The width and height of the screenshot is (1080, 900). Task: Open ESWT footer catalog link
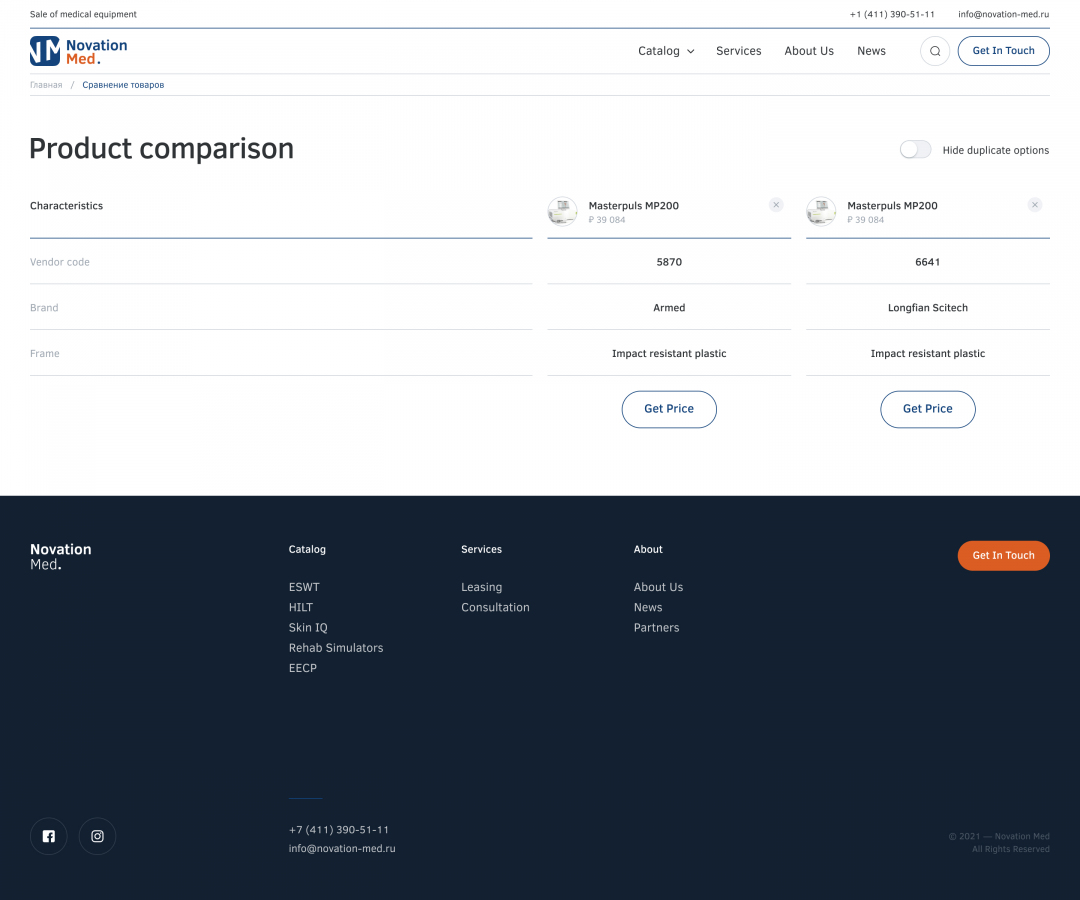[x=304, y=587]
